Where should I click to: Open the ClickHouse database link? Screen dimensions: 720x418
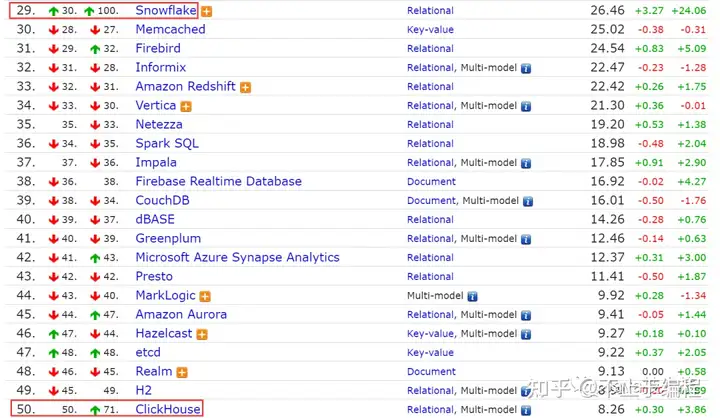pos(168,409)
